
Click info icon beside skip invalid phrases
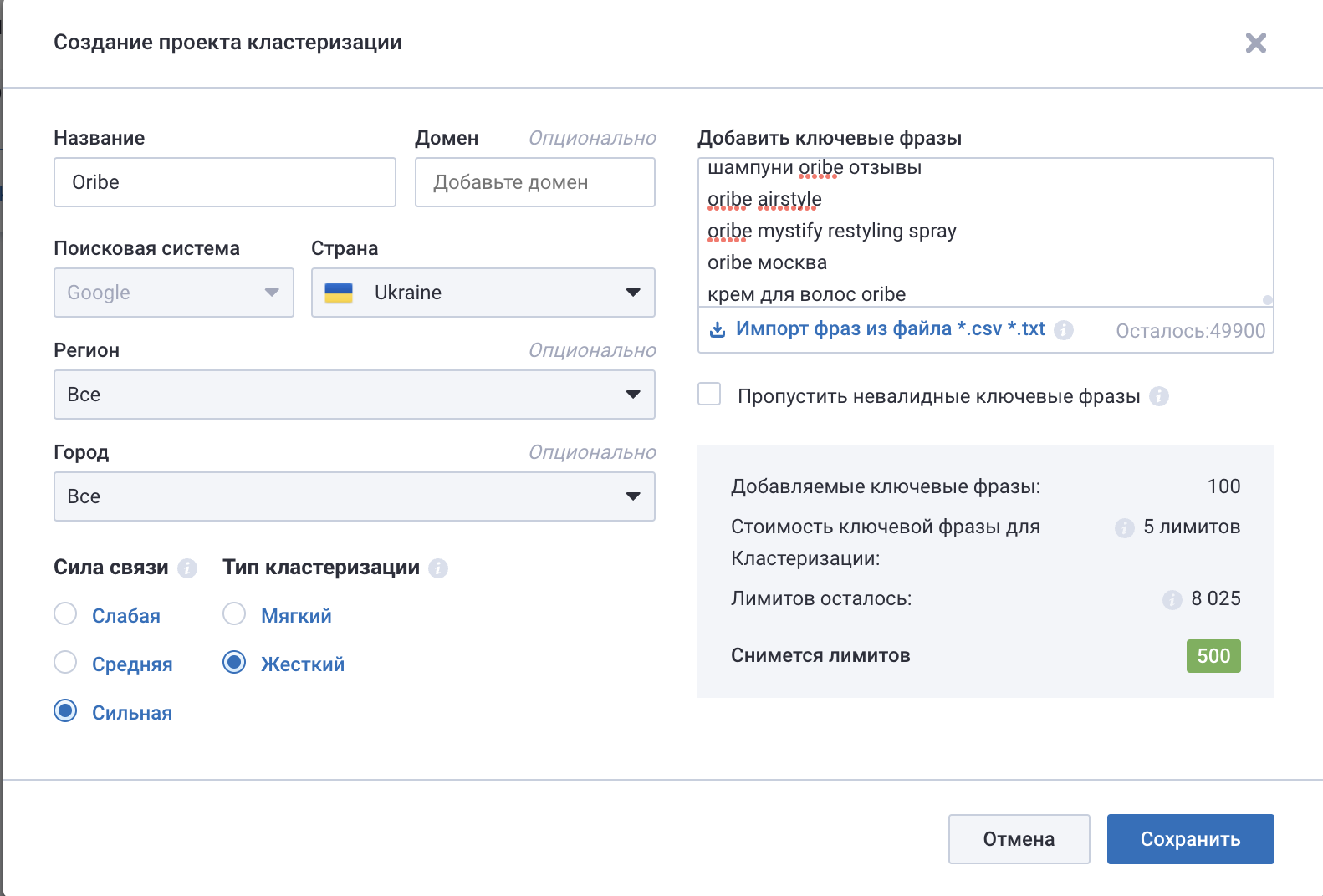coord(1159,396)
